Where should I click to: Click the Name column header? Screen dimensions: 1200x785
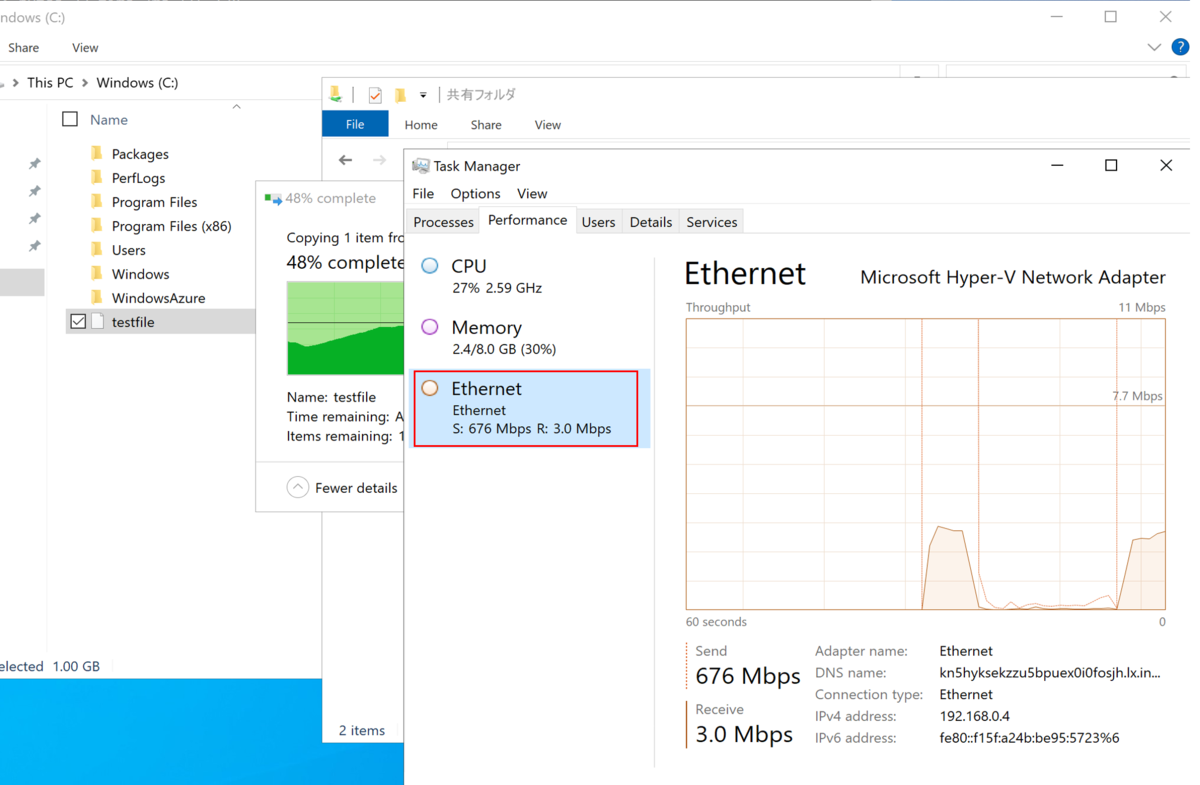[x=109, y=119]
